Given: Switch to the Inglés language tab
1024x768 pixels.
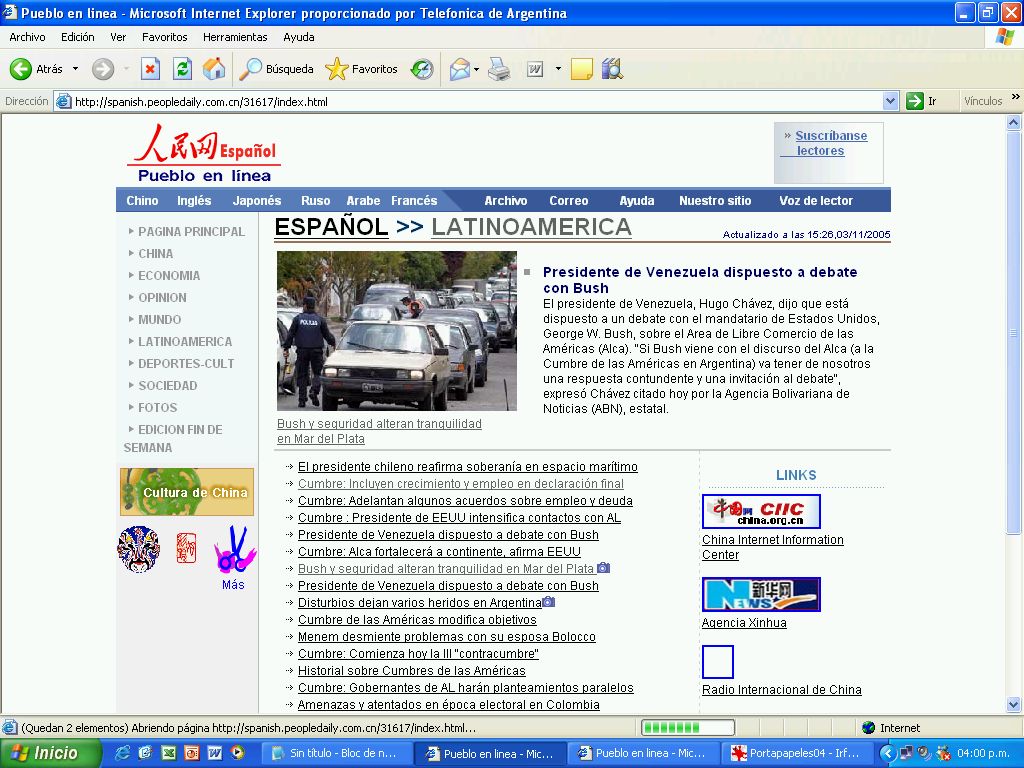Looking at the screenshot, I should coord(194,201).
